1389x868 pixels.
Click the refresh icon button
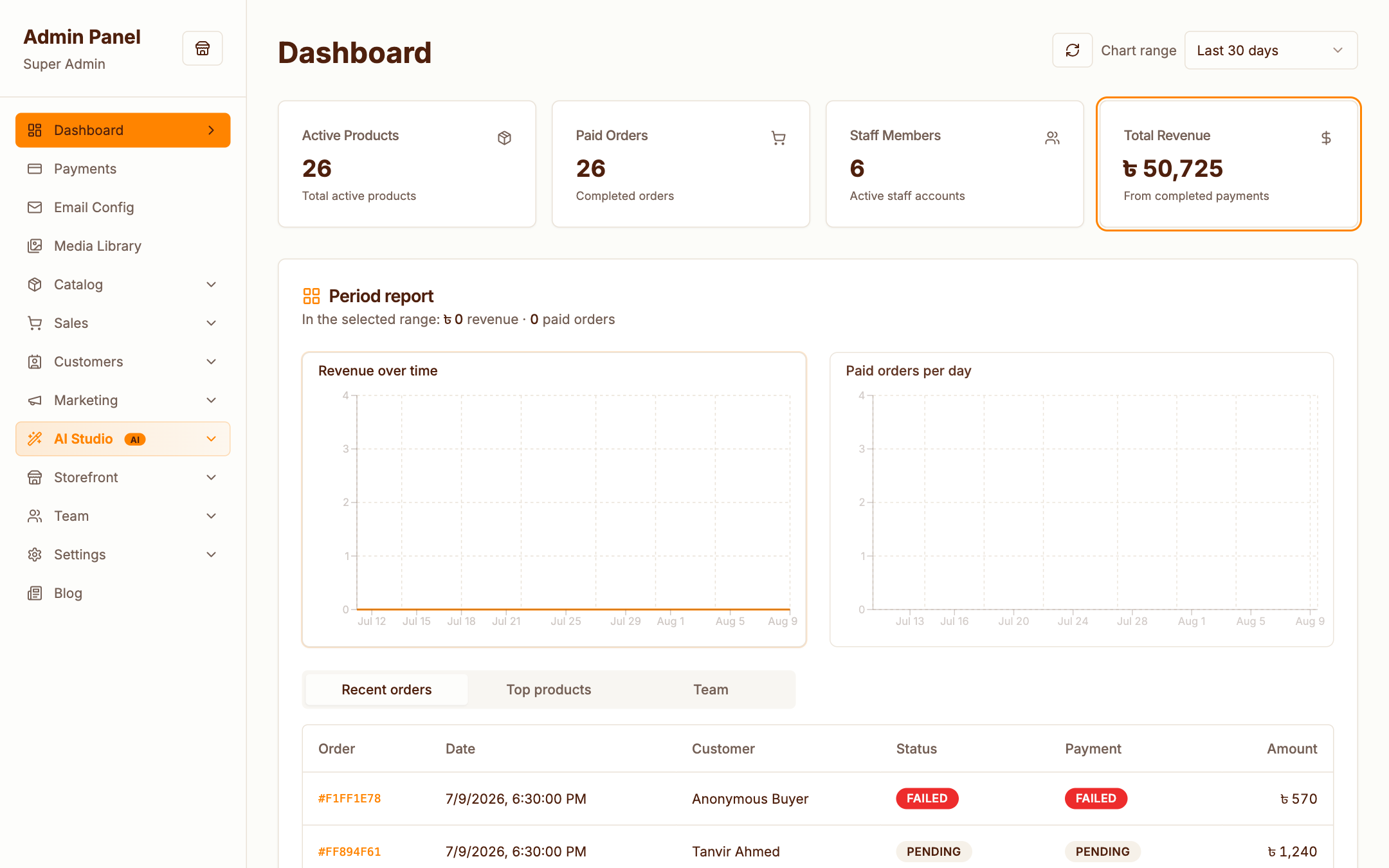tap(1072, 50)
